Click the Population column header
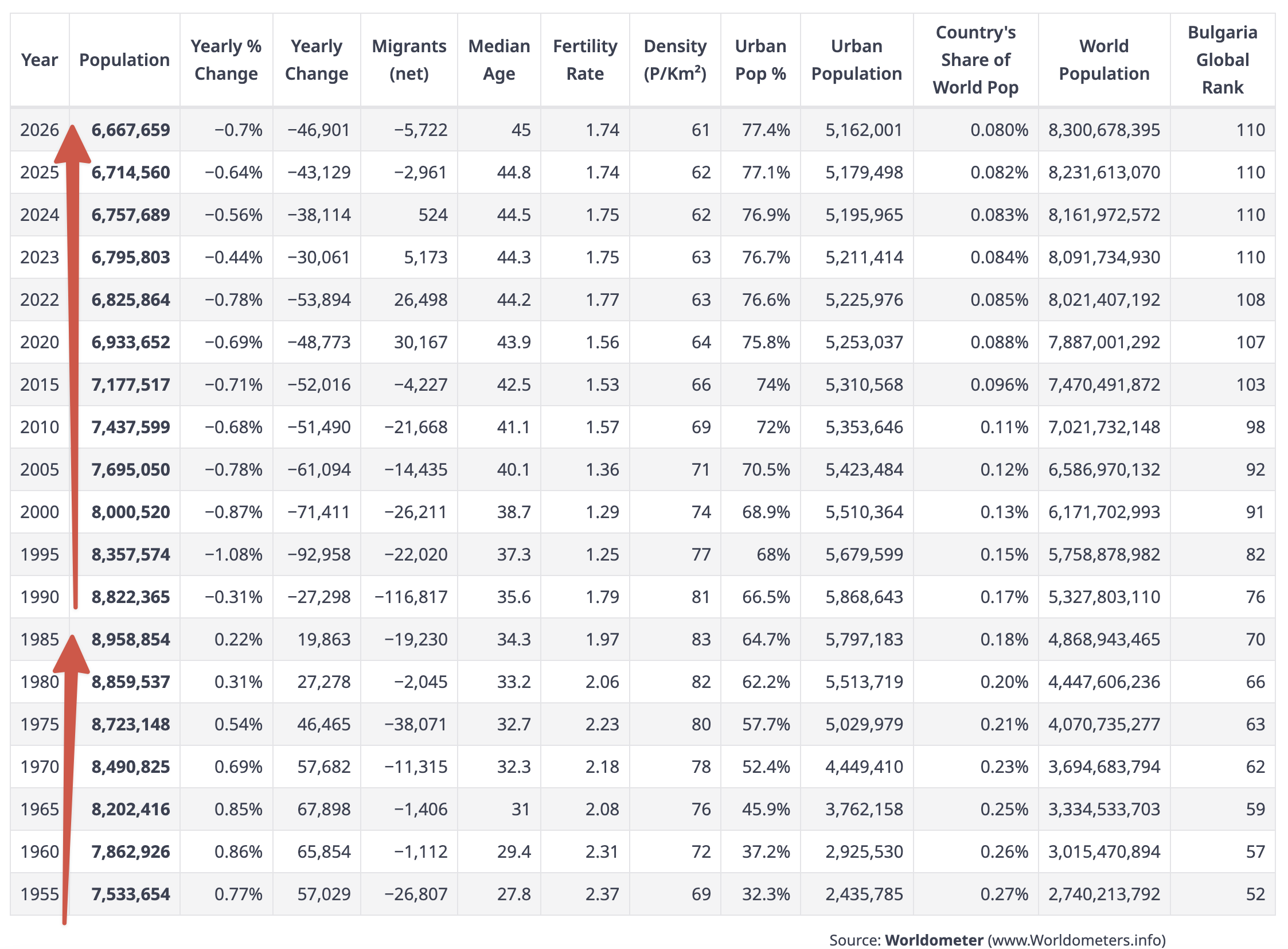Screen dimensions: 1288x949 point(124,60)
